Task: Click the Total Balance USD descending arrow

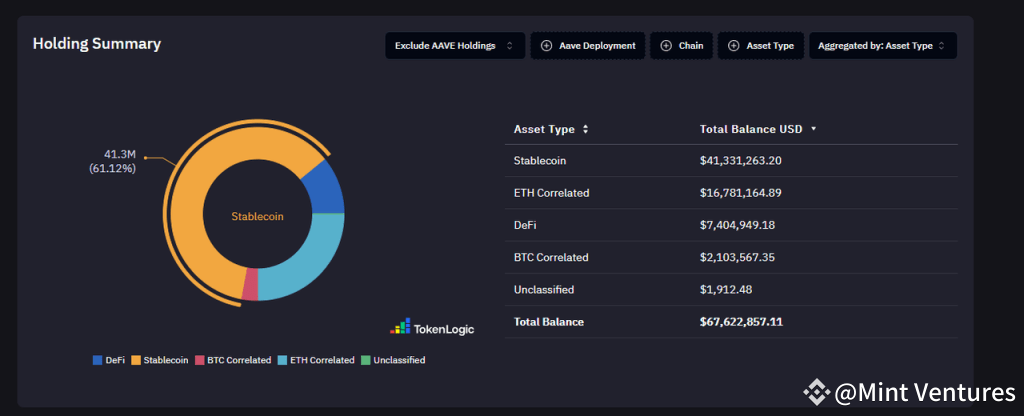Action: pos(813,129)
